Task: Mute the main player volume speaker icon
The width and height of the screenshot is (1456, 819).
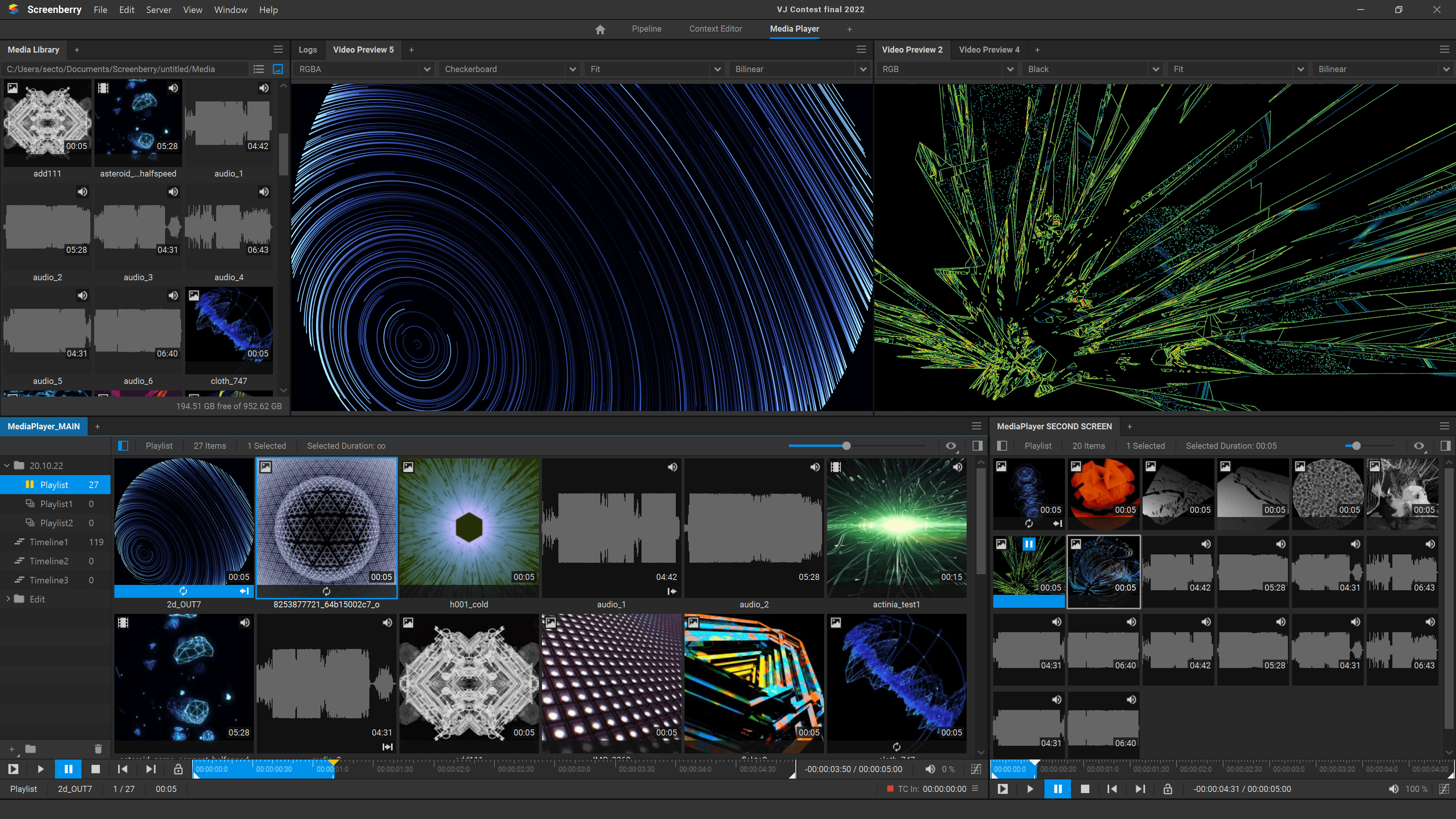Action: click(930, 769)
